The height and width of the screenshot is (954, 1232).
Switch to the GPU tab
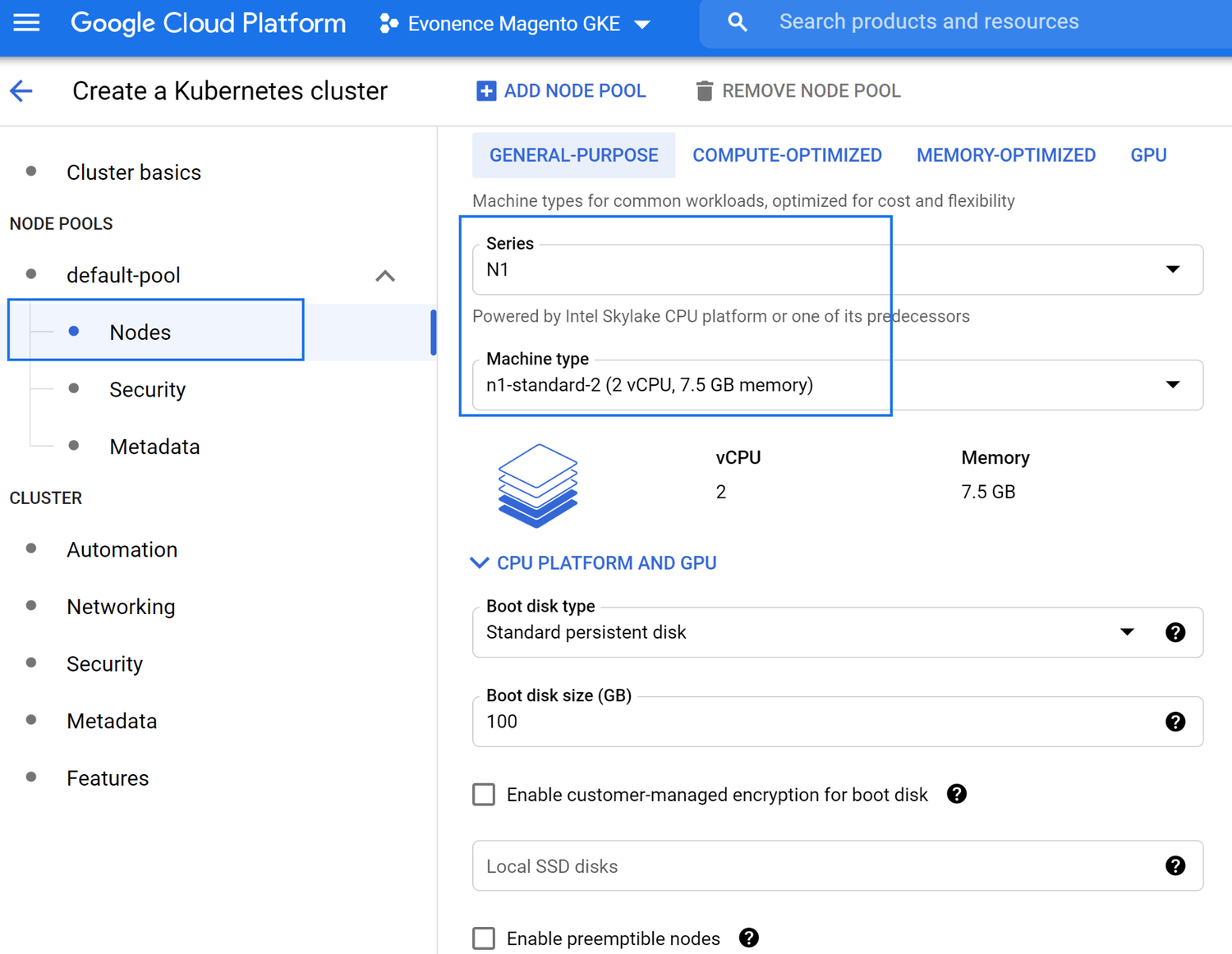point(1148,155)
